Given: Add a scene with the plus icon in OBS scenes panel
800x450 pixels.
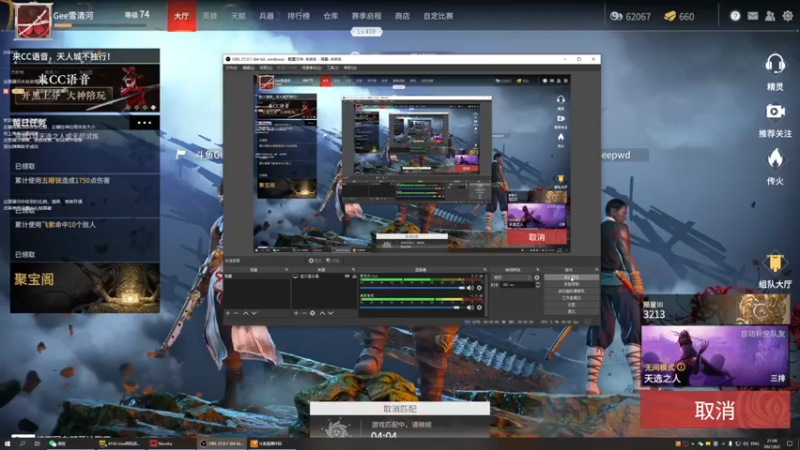Looking at the screenshot, I should pyautogui.click(x=227, y=313).
